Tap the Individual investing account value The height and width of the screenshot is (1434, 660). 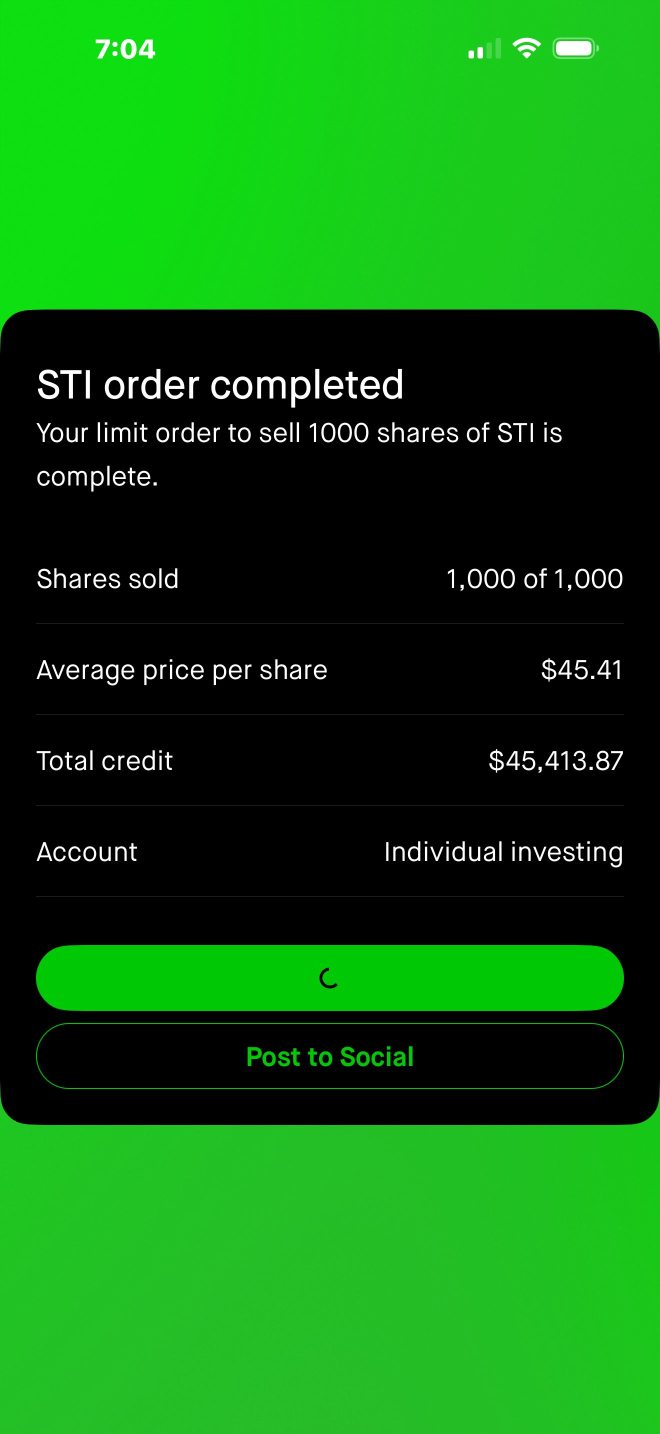(x=503, y=852)
